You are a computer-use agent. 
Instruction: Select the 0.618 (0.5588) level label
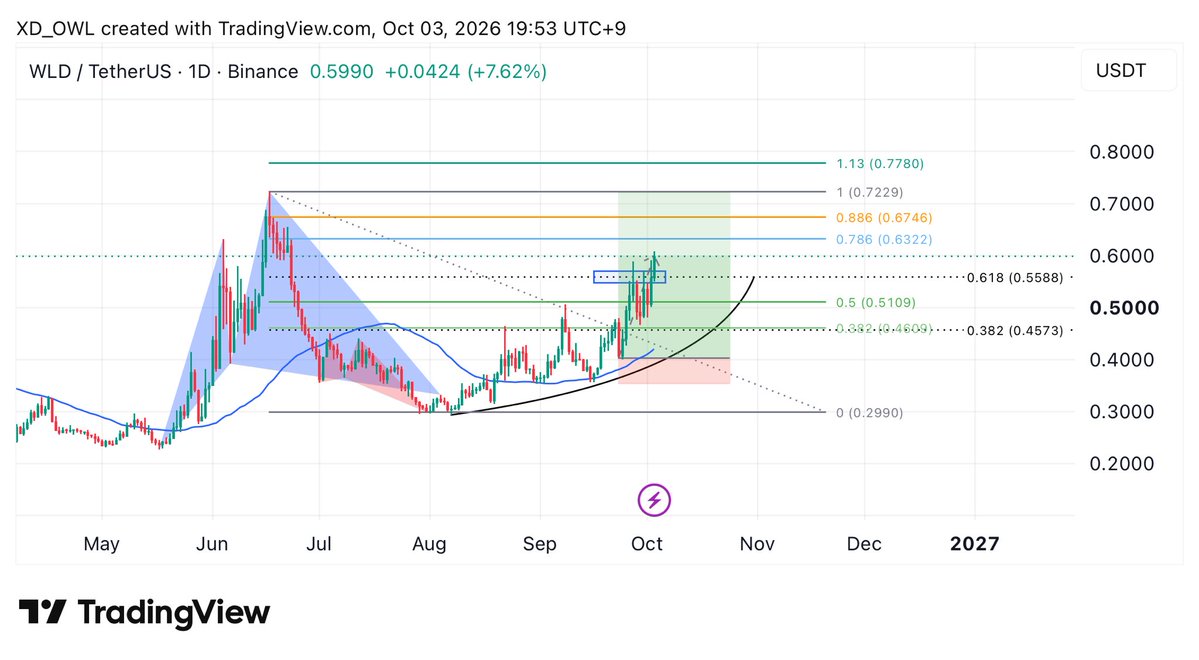click(1015, 278)
